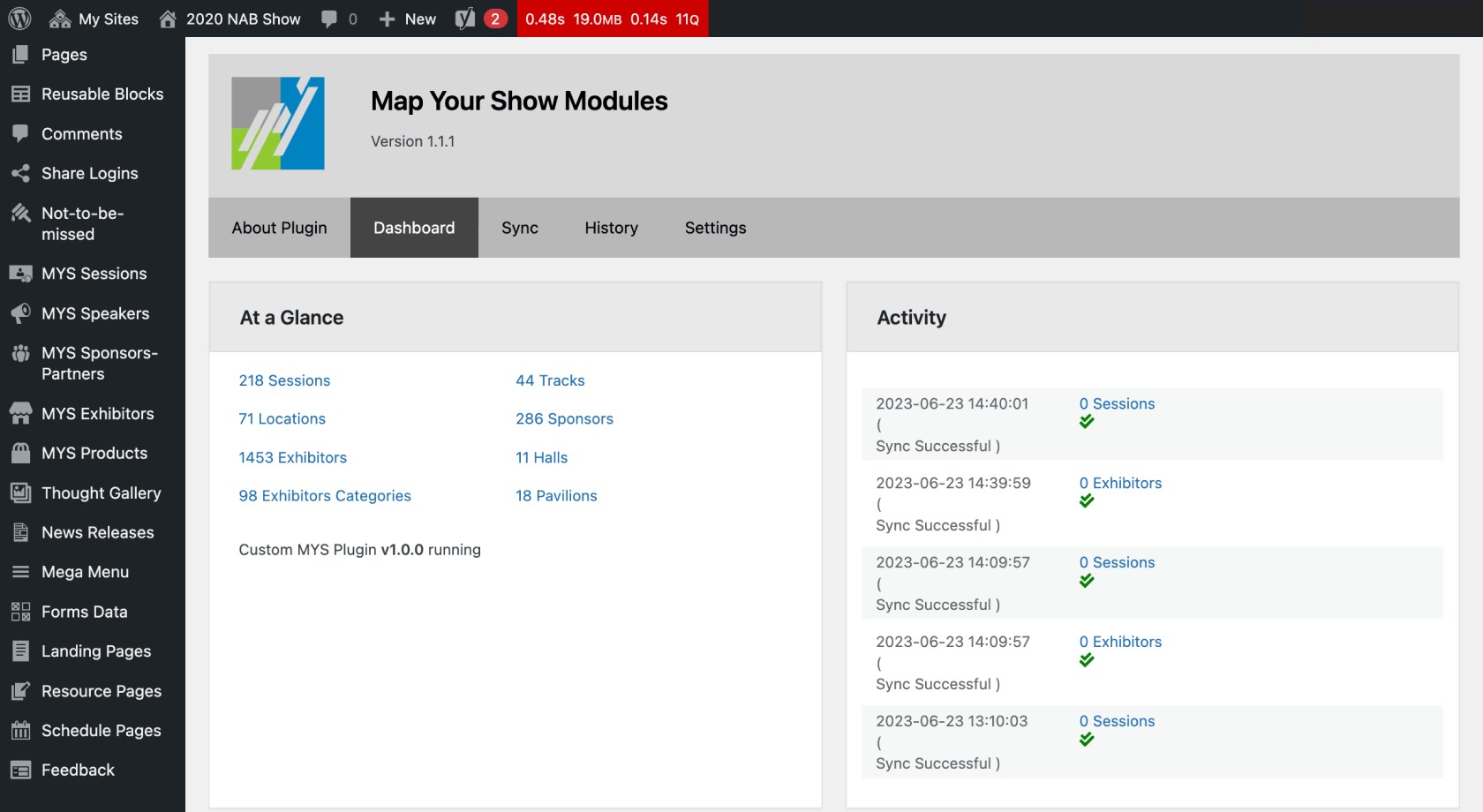This screenshot has width=1483, height=812.
Task: Click the Query Monitor performance stats bar
Action: point(612,19)
